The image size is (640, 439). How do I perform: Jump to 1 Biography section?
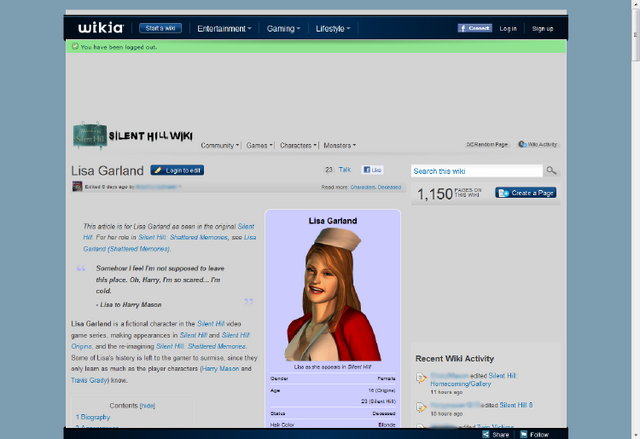click(x=93, y=417)
